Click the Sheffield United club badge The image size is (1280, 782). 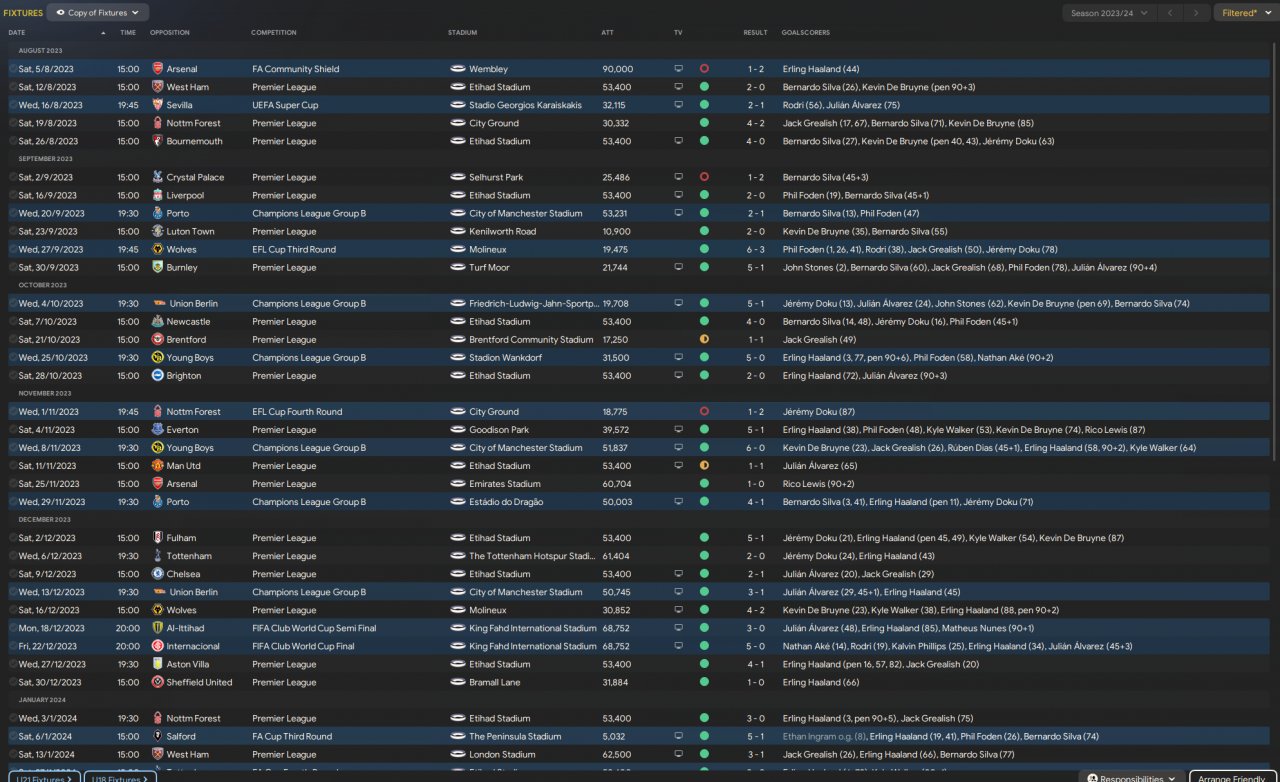coord(158,681)
